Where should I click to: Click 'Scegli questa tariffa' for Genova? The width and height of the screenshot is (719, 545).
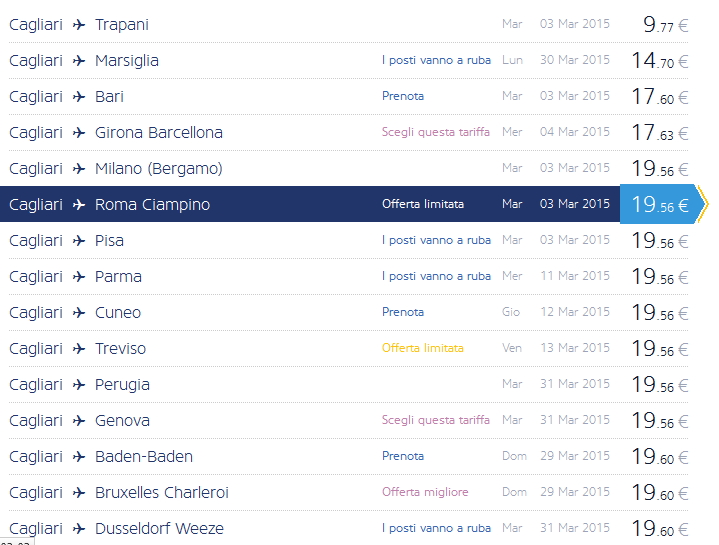[x=436, y=420]
